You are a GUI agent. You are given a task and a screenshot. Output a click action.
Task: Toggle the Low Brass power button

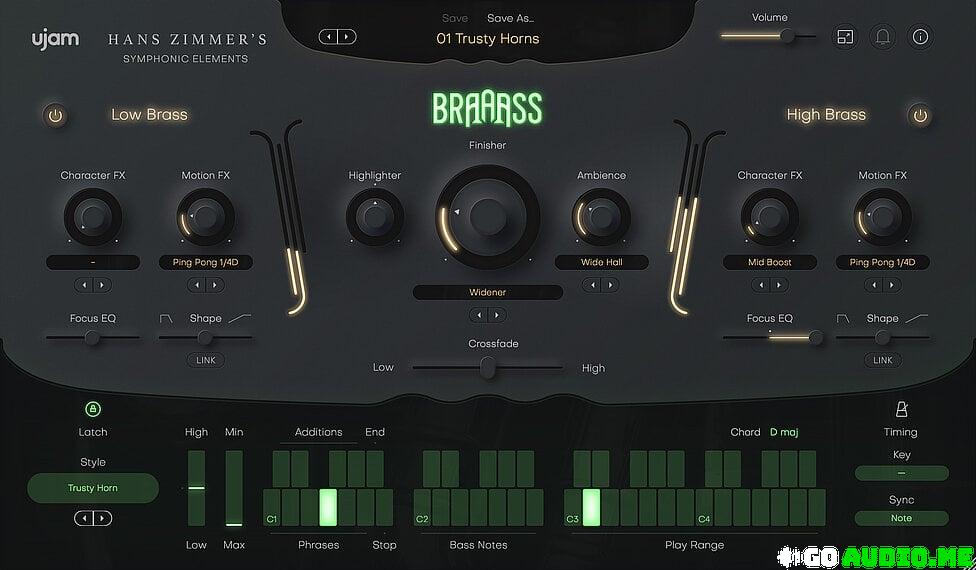[x=56, y=115]
